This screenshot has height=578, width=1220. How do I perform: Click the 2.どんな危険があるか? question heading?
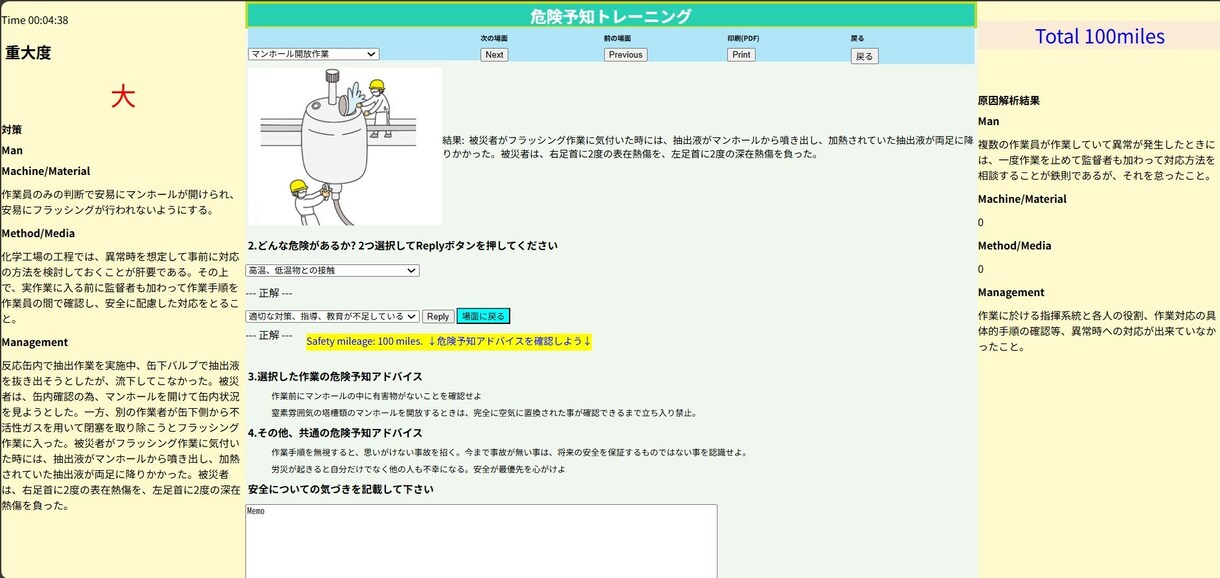(403, 245)
